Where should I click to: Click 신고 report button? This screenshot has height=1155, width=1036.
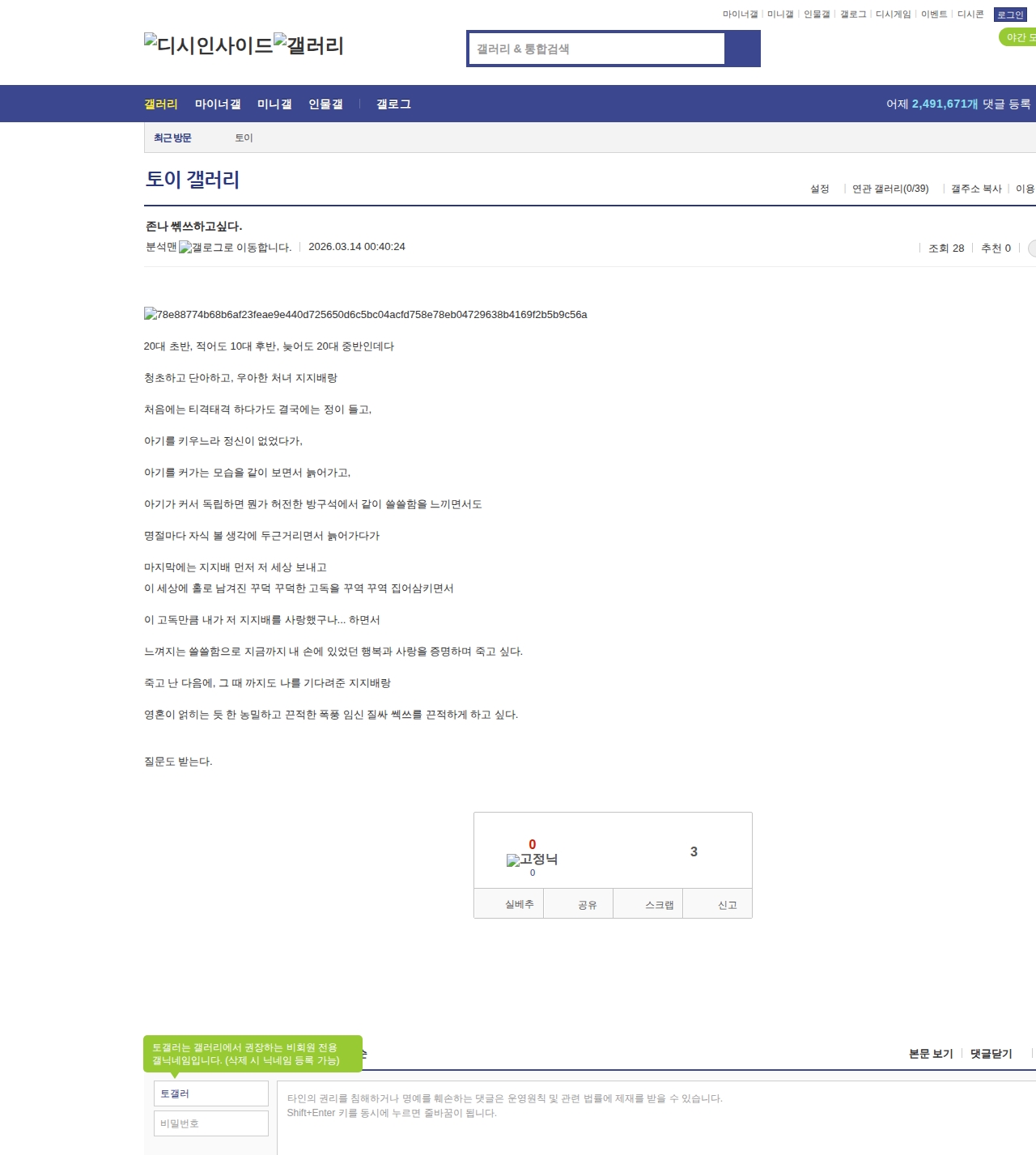pyautogui.click(x=718, y=904)
